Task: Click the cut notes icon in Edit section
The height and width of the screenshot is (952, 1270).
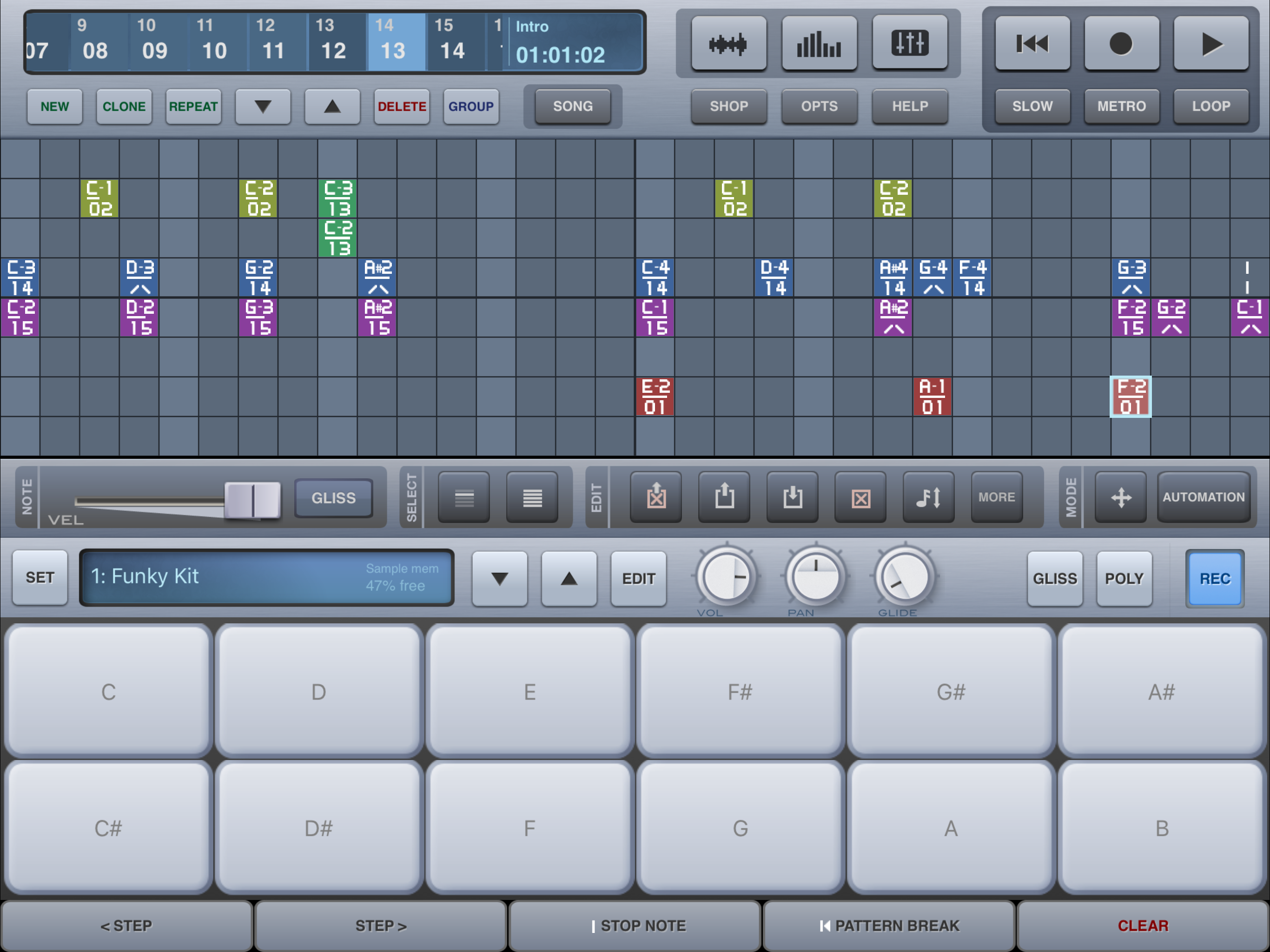Action: pos(656,496)
